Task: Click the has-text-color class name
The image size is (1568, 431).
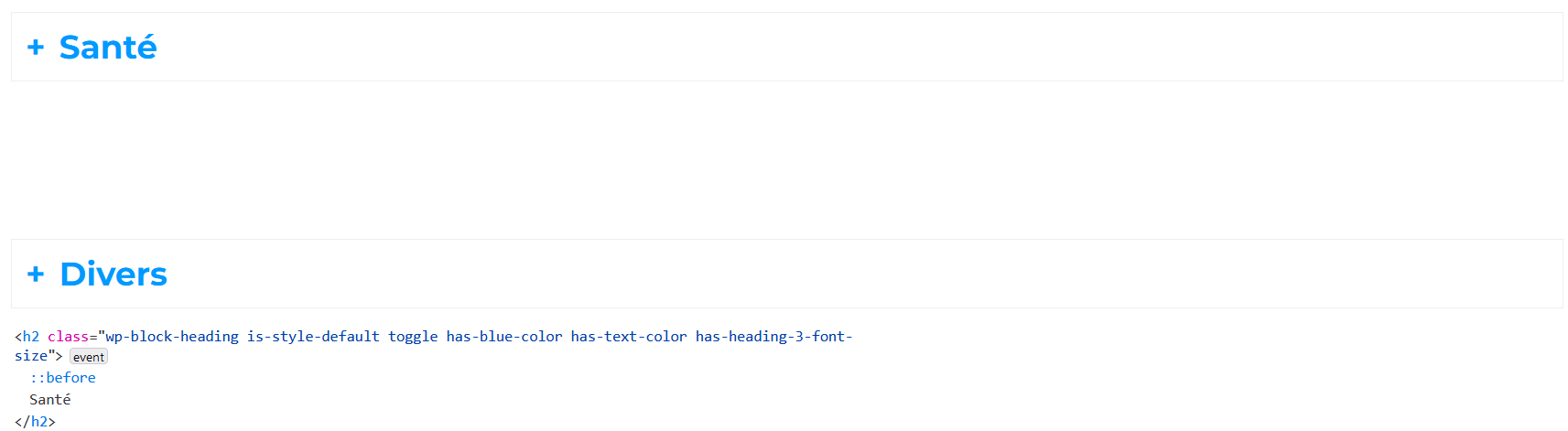Action: pos(629,337)
